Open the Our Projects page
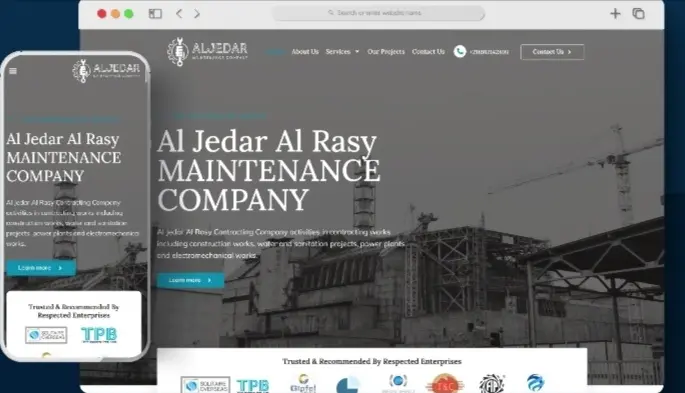 pos(386,52)
